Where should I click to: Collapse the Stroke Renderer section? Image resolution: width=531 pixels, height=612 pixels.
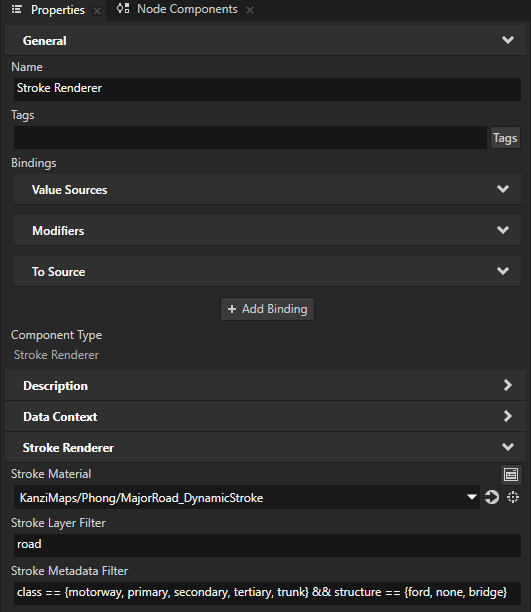click(x=508, y=447)
